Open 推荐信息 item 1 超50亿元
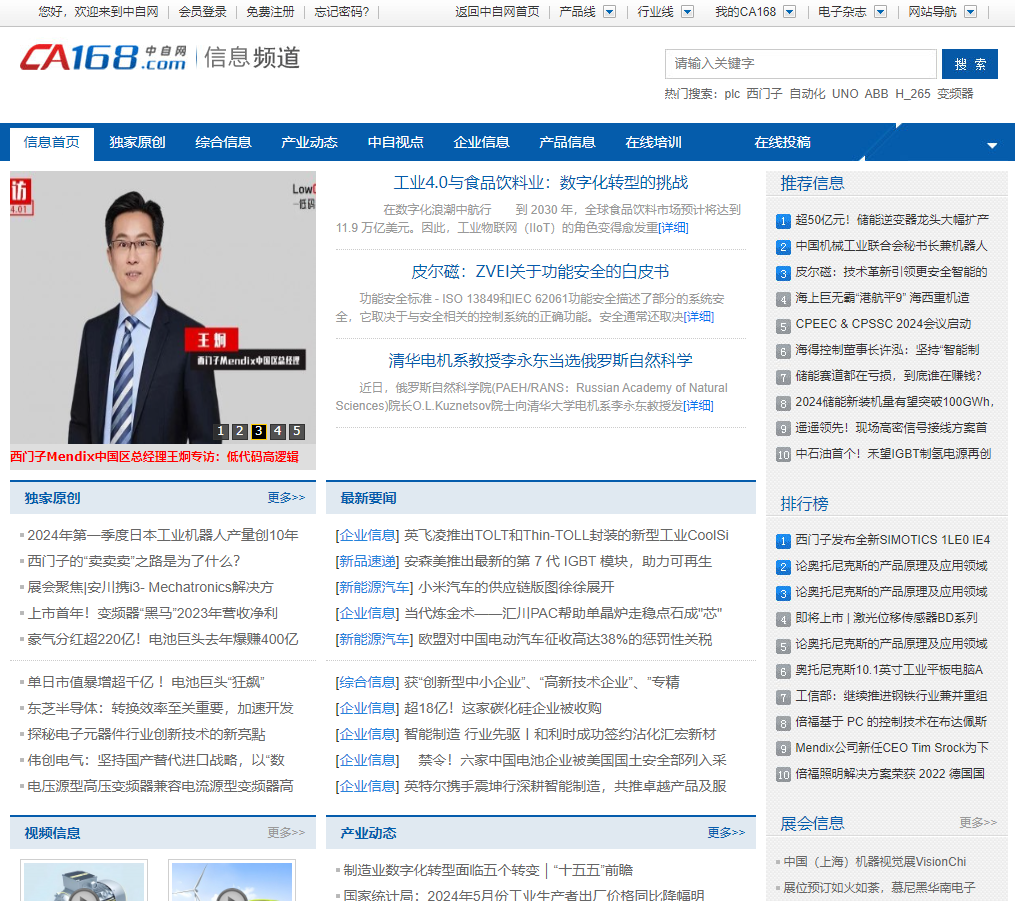Viewport: 1015px width, 901px height. tap(891, 220)
